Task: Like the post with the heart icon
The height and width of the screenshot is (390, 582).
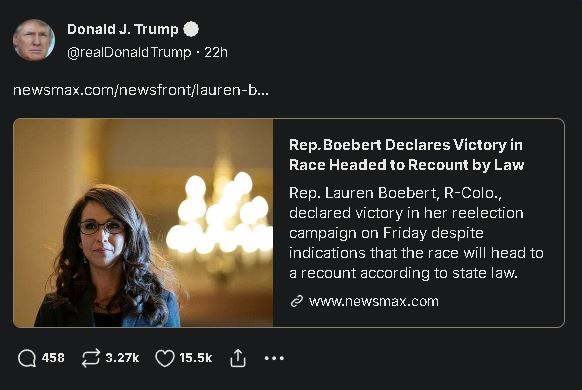Action: point(164,358)
